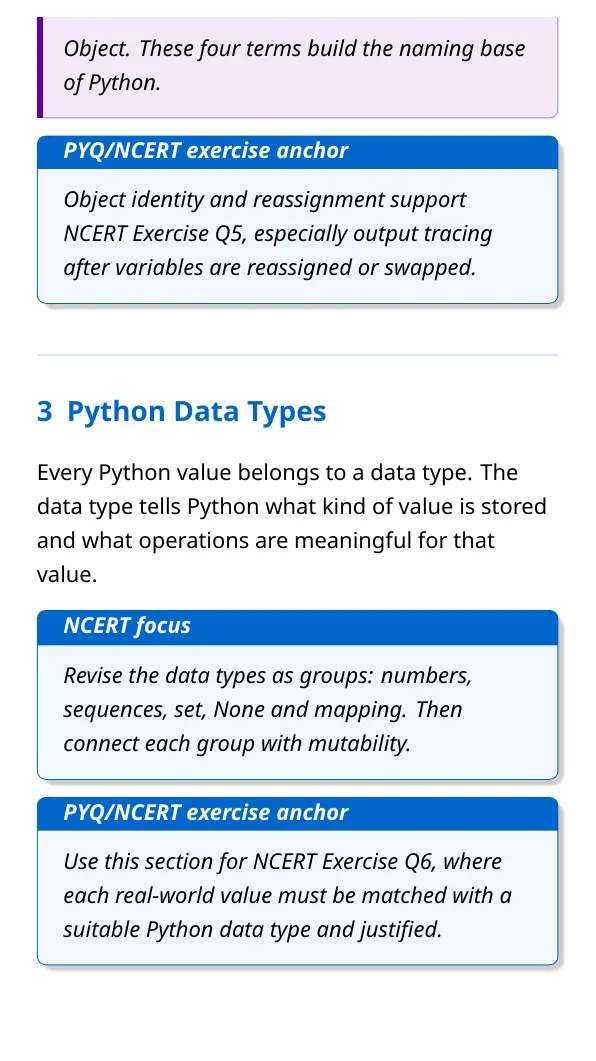This screenshot has height=1061, width=596.
Task: Click the phrase "suitable Python data type and justified"
Action: [x=251, y=929]
